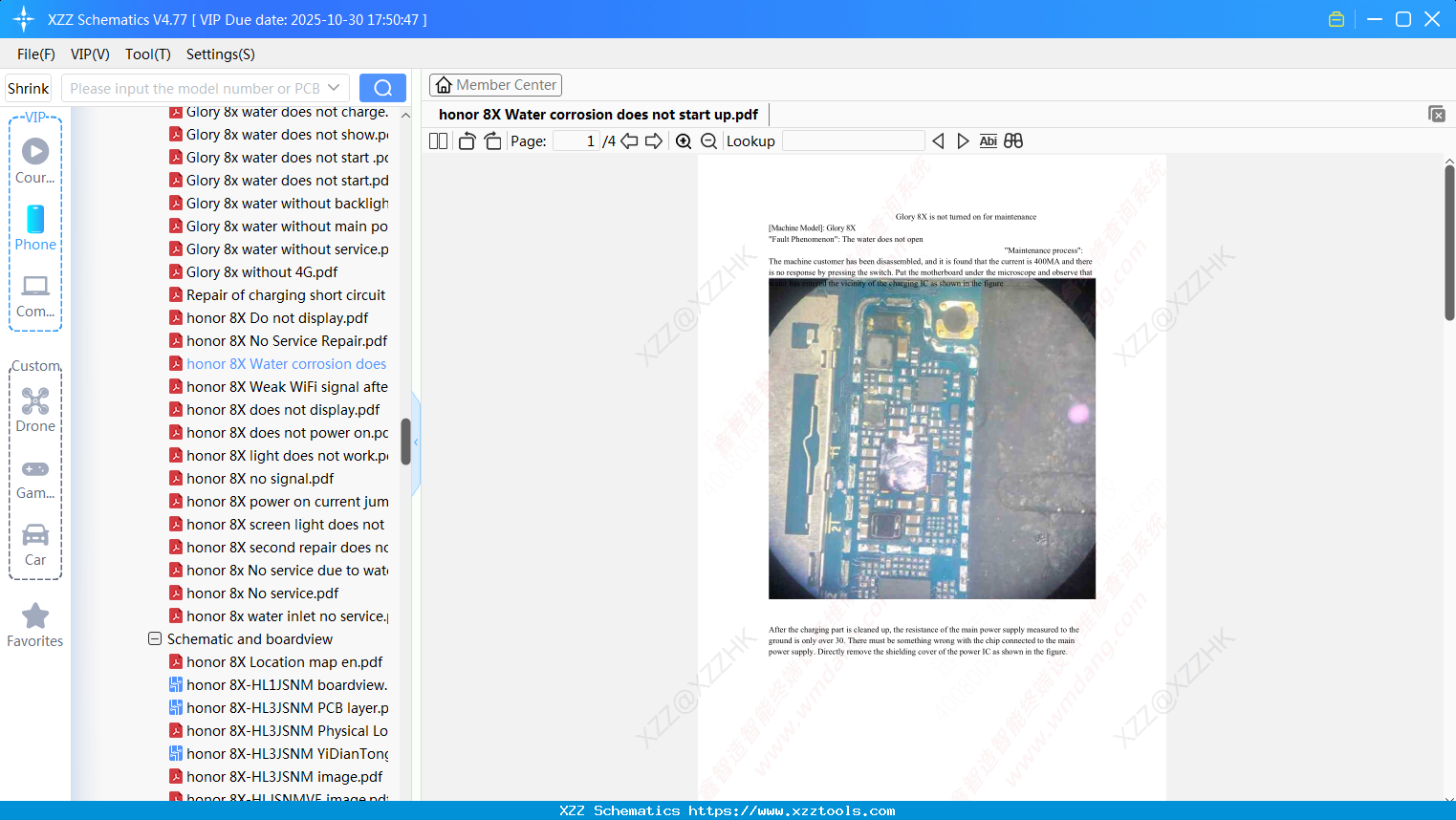Zoom in on the PDF document
This screenshot has width=1456, height=820.
point(684,141)
